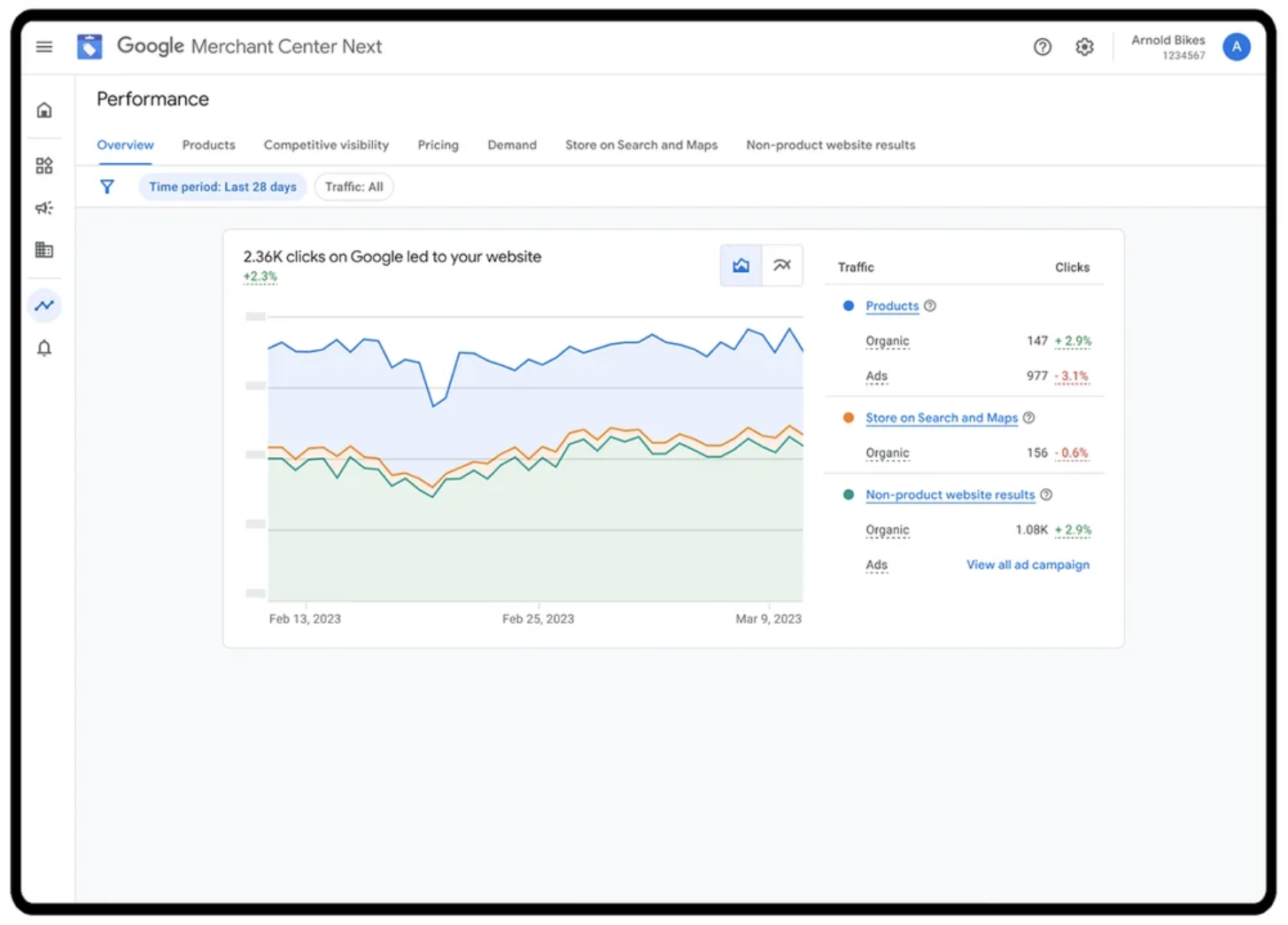The image size is (1288, 925).
Task: Open help via the question mark icon
Action: click(1043, 47)
